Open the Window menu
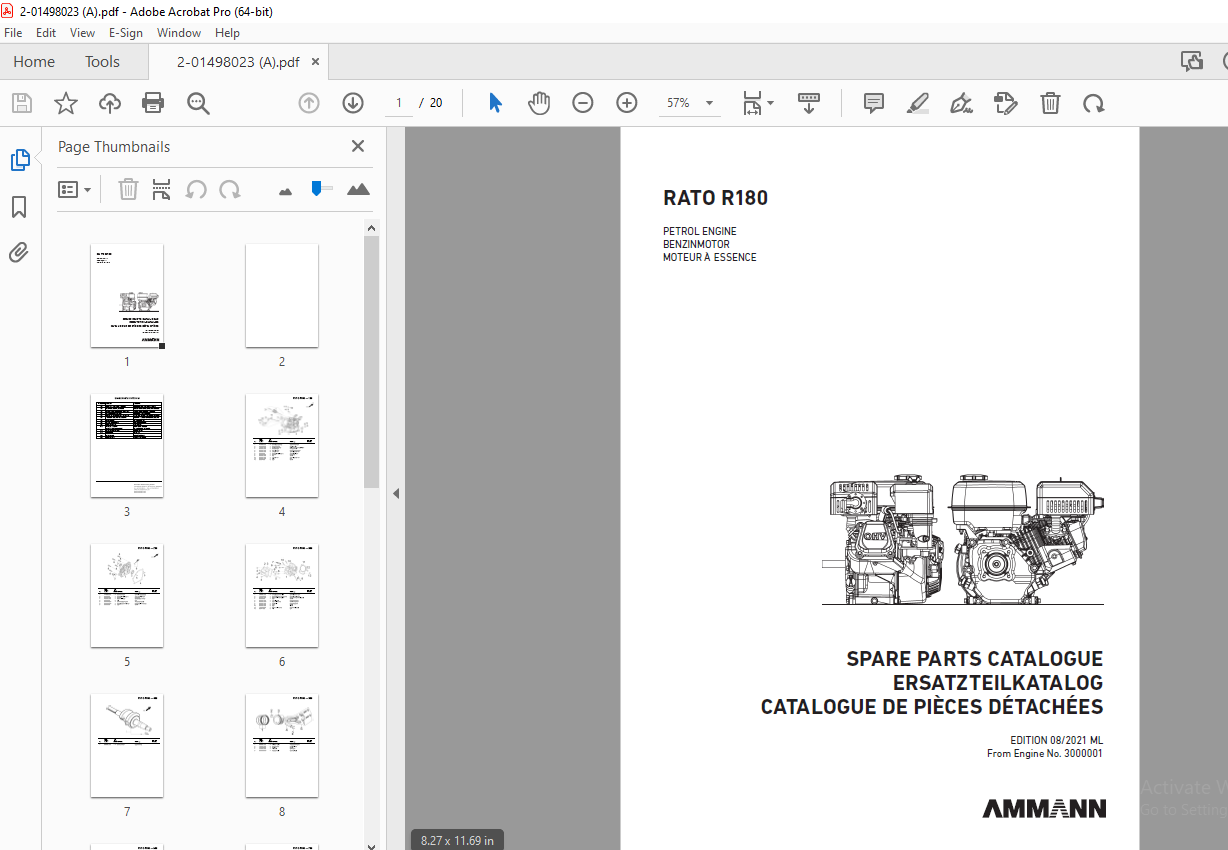The width and height of the screenshot is (1228, 850). 179,33
